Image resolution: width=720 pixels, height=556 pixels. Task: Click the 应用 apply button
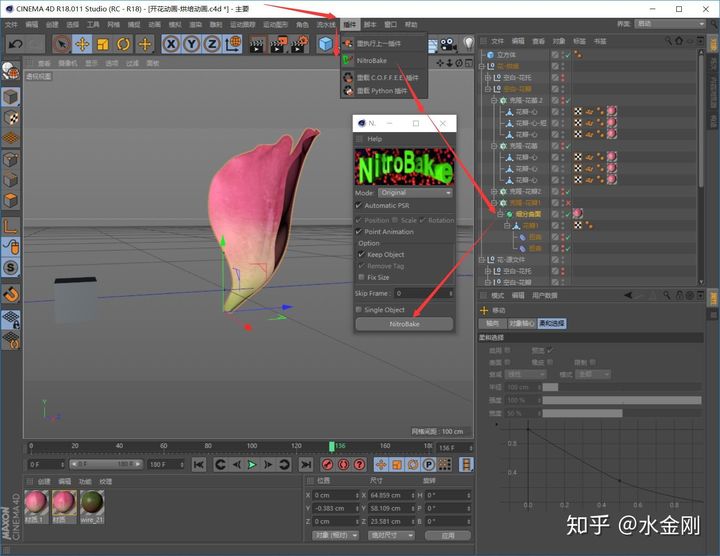click(x=447, y=535)
